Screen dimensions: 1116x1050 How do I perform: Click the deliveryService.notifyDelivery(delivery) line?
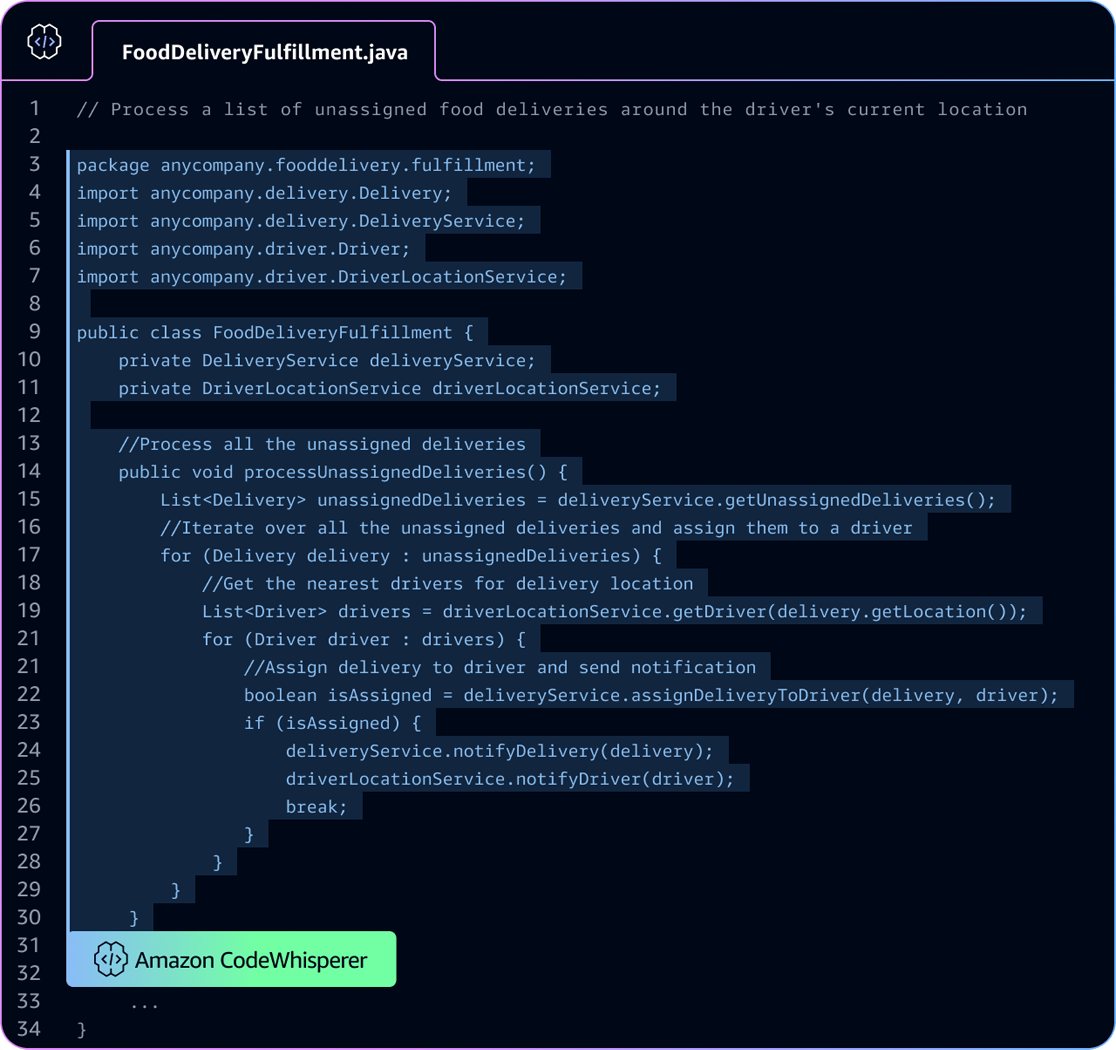coord(499,751)
